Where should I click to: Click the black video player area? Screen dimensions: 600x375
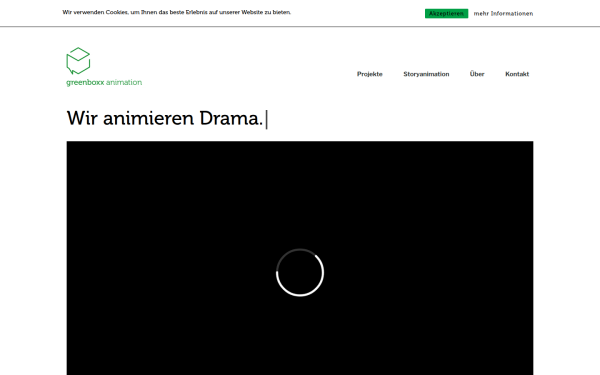point(300,258)
